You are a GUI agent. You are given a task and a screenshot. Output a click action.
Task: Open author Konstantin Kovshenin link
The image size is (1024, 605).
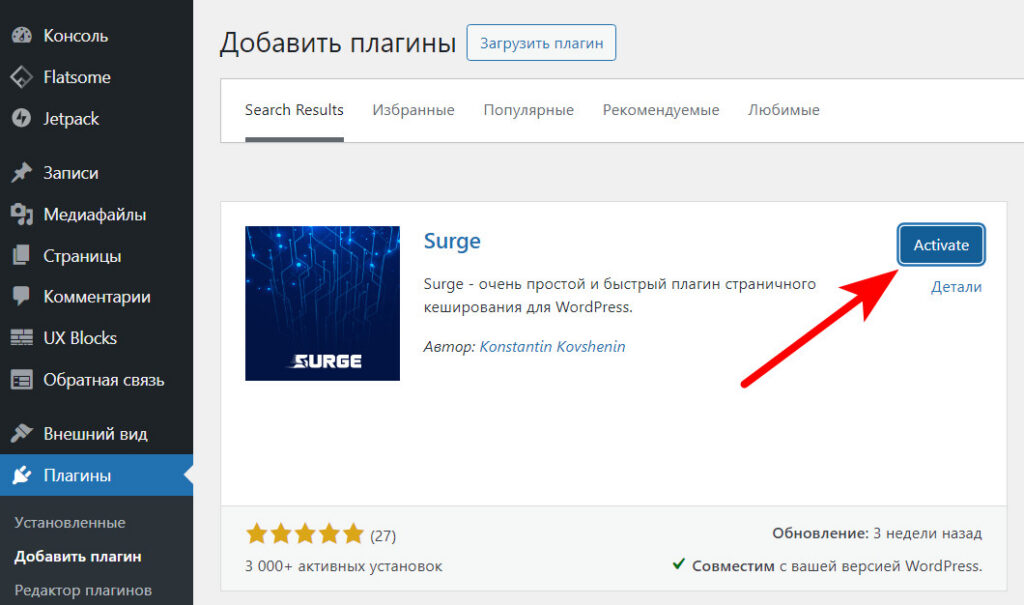(x=552, y=346)
